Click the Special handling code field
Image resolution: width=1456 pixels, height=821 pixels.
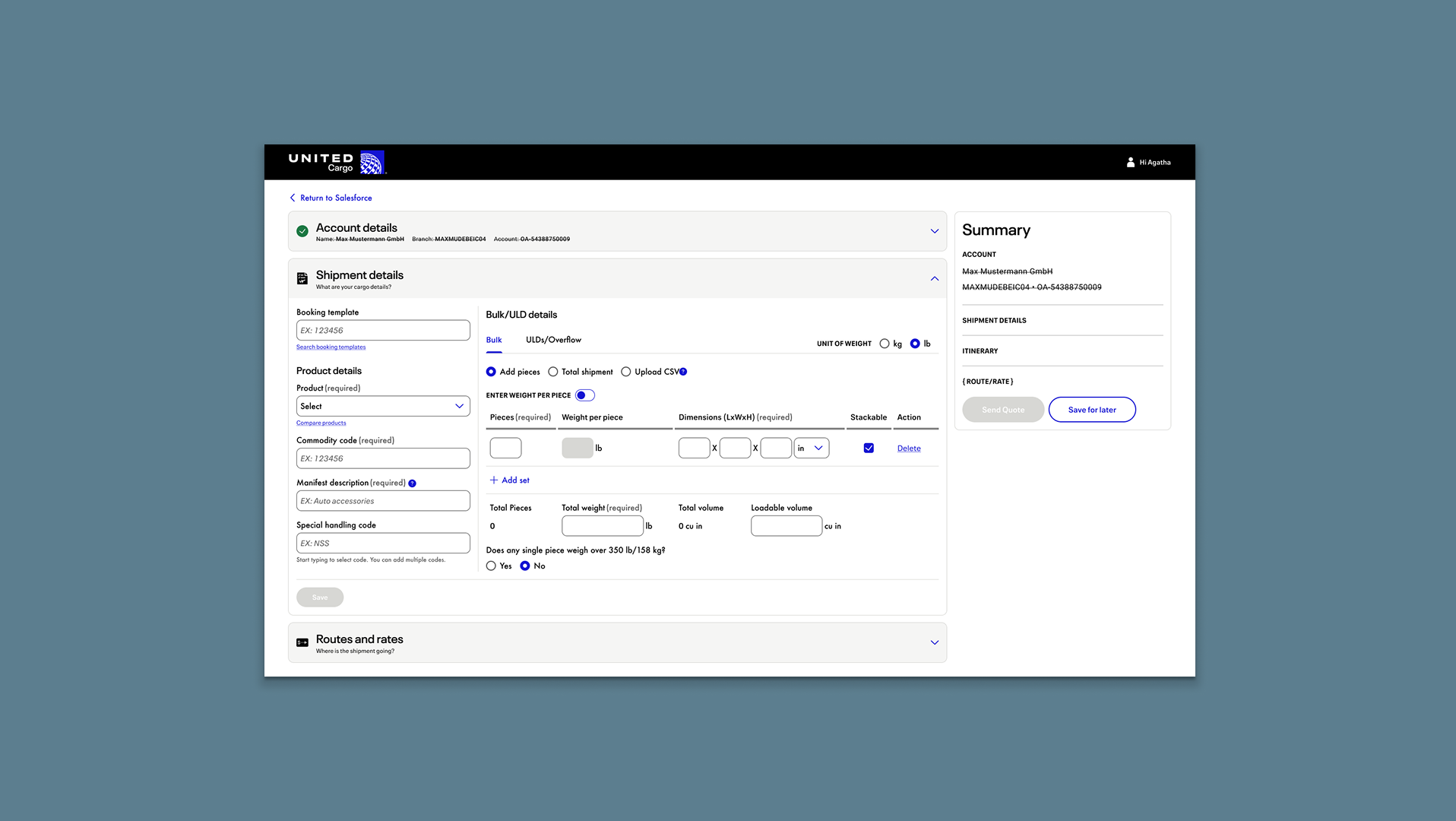(x=383, y=544)
